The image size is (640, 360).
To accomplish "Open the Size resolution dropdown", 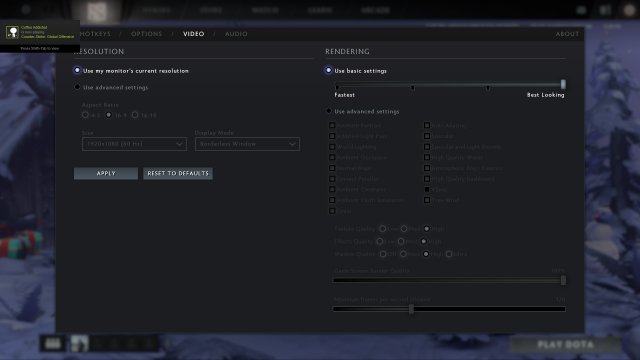I will [x=134, y=144].
